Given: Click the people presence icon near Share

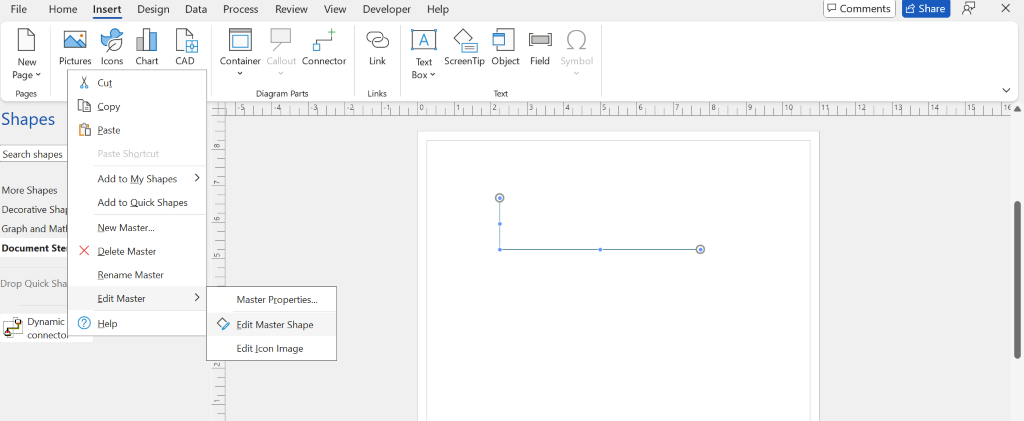Looking at the screenshot, I should [x=968, y=8].
